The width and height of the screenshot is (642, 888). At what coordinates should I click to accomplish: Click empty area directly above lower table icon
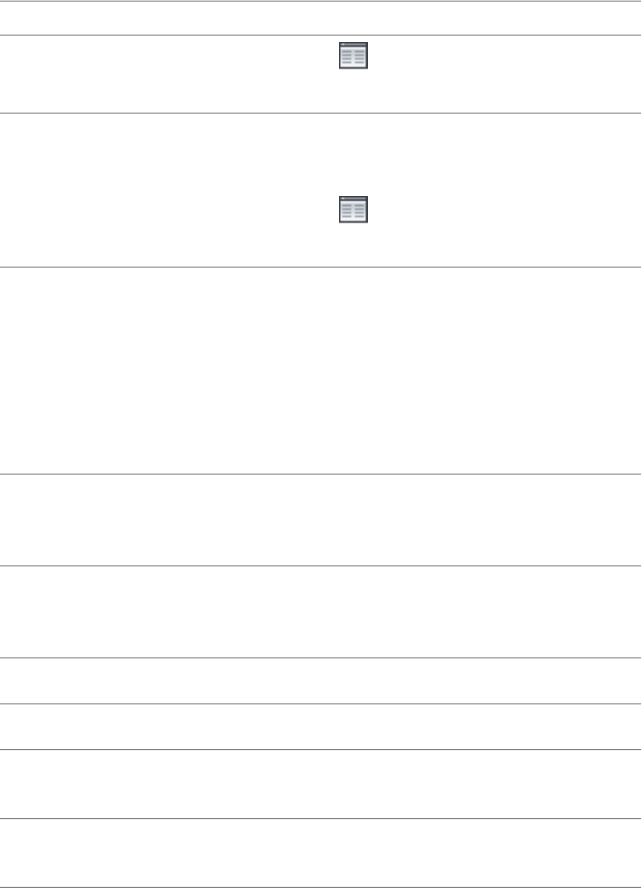coord(354,150)
